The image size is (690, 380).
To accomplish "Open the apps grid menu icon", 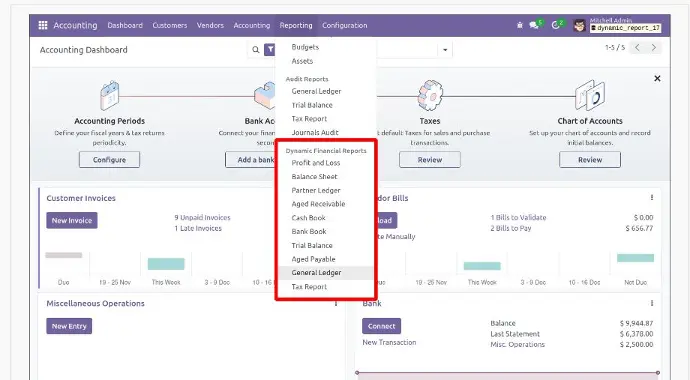I will point(43,26).
